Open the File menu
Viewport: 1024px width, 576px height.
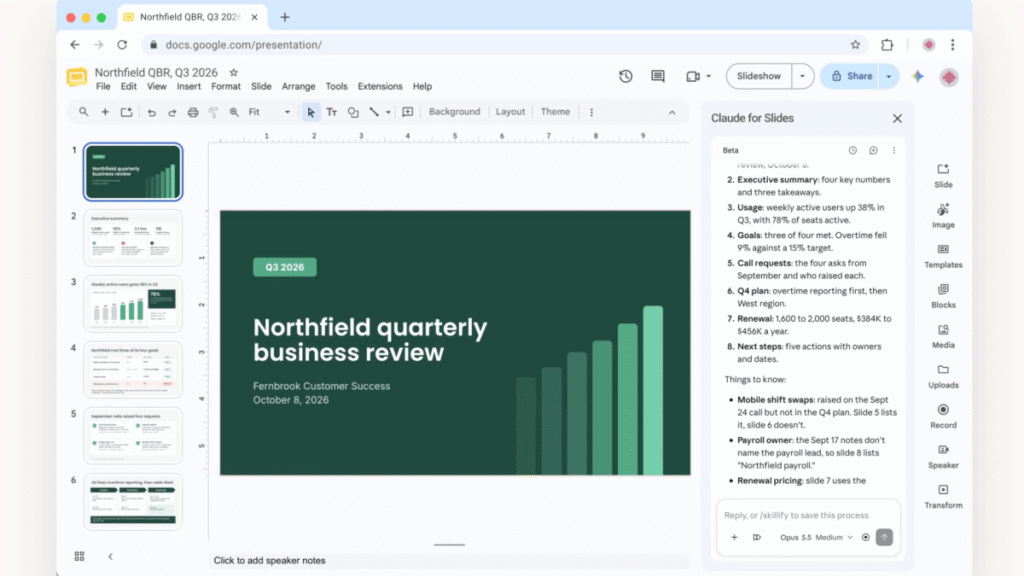[103, 86]
